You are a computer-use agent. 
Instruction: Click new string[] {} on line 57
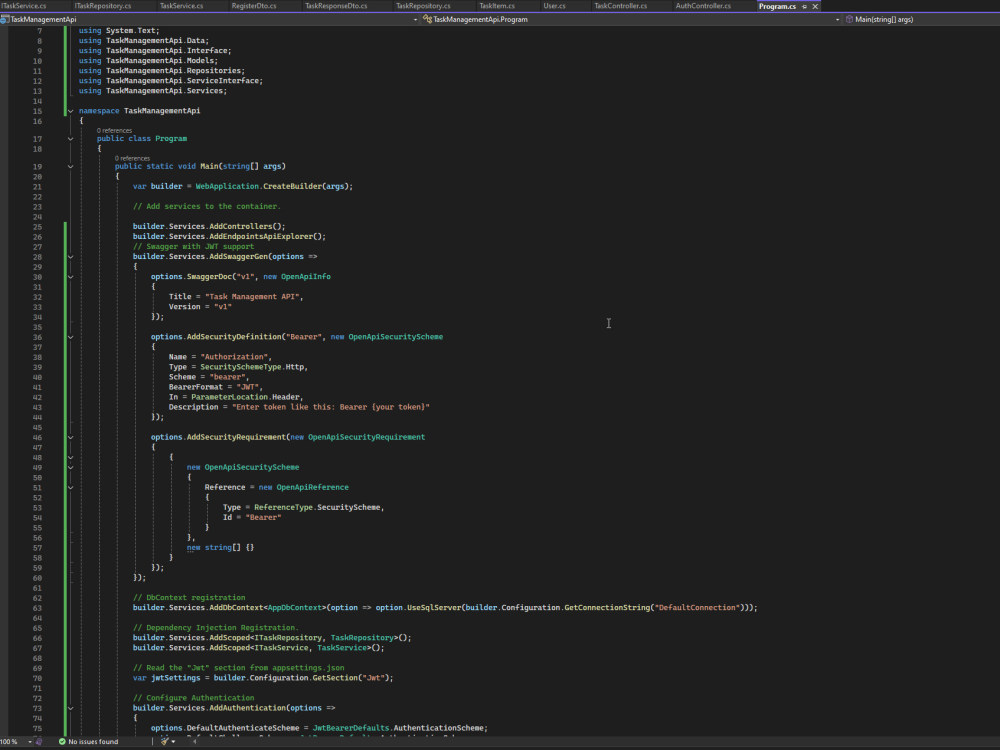(x=220, y=548)
